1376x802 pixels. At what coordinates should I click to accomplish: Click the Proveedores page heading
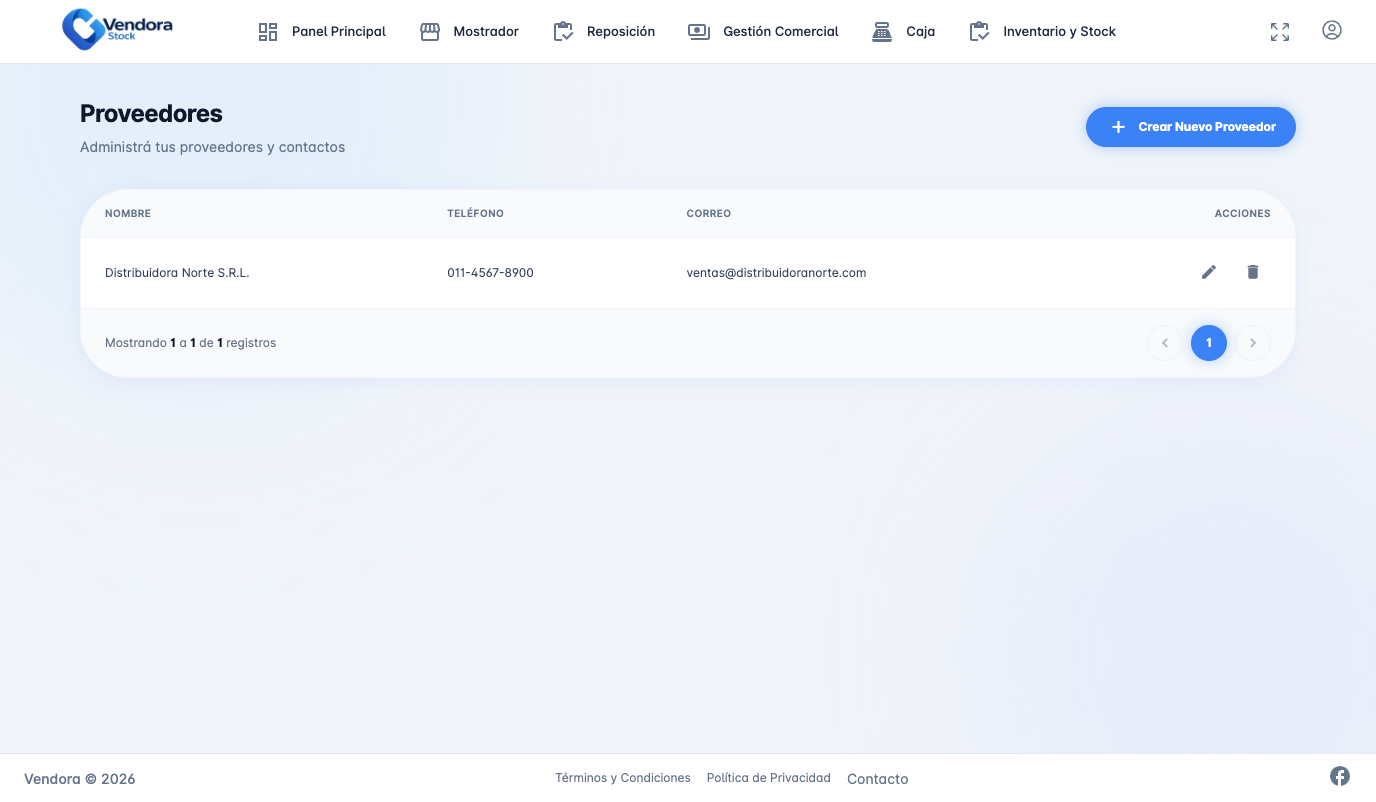[151, 114]
